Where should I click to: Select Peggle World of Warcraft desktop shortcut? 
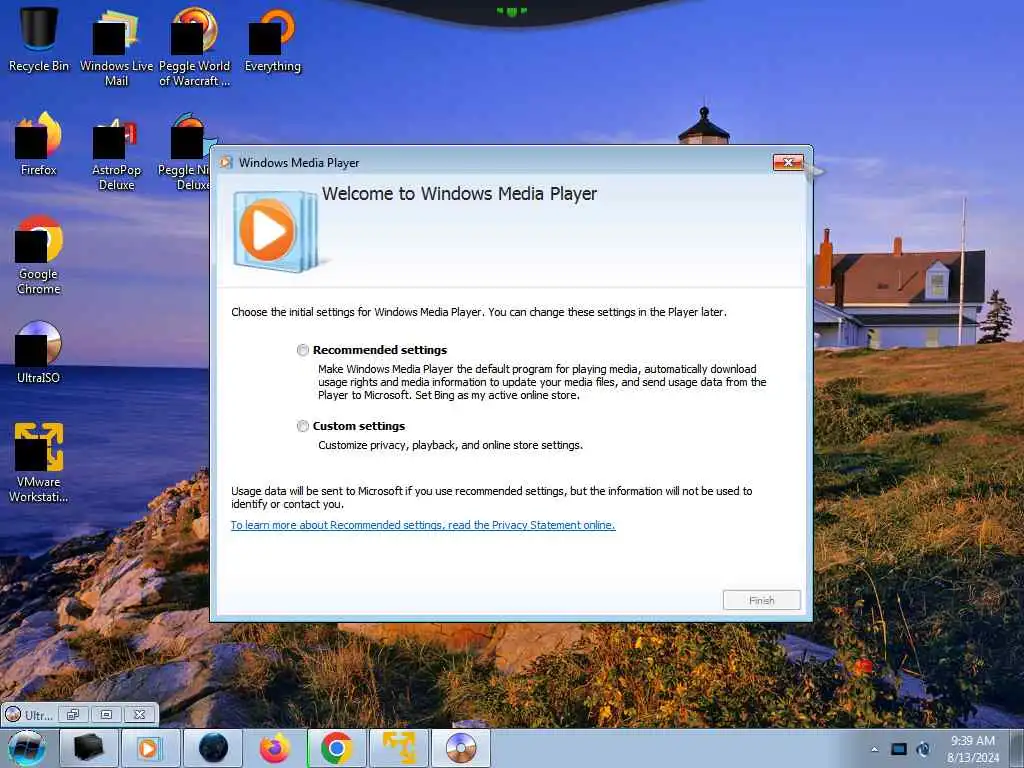click(x=194, y=47)
